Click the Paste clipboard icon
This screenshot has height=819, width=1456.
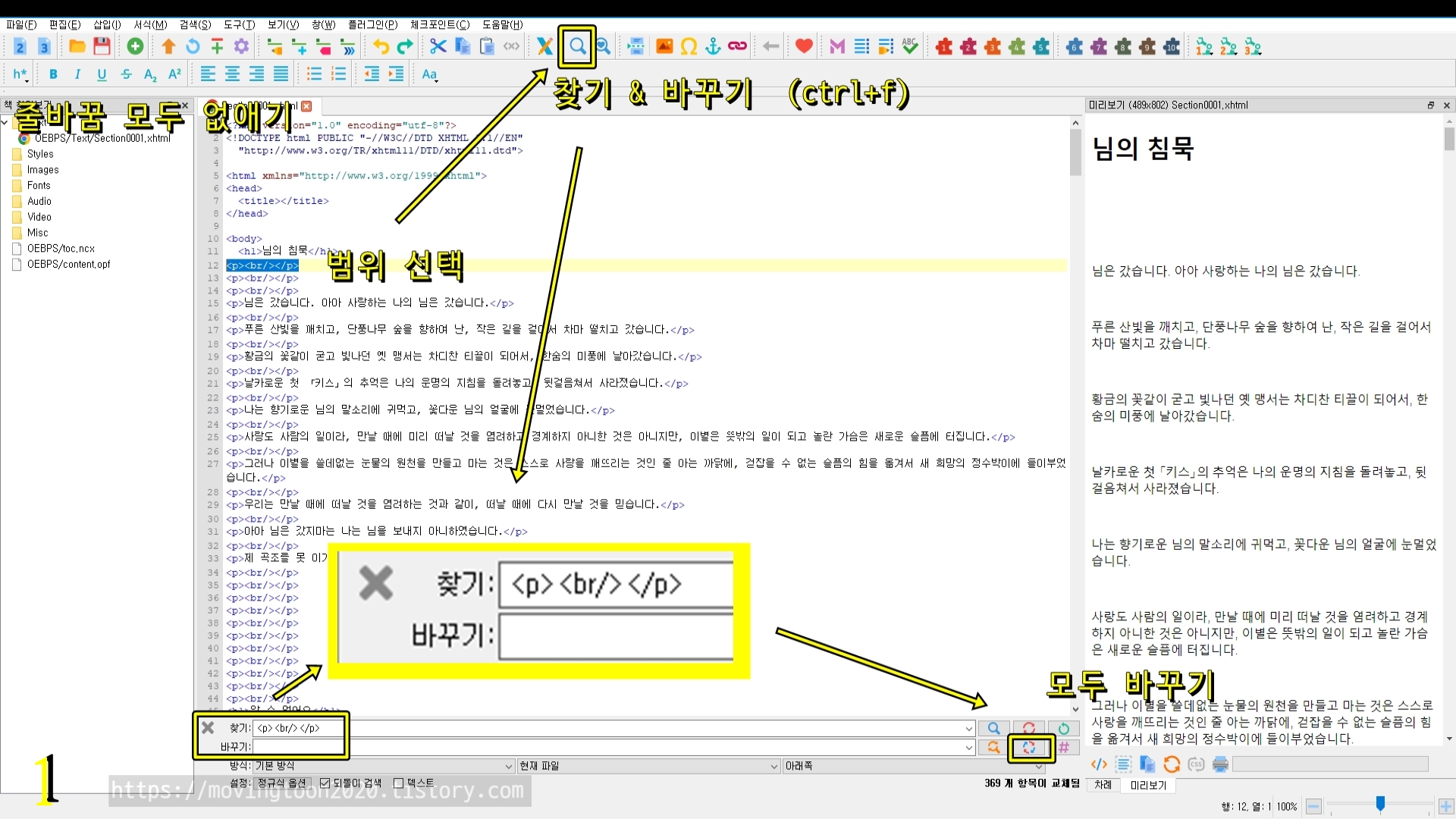coord(487,47)
